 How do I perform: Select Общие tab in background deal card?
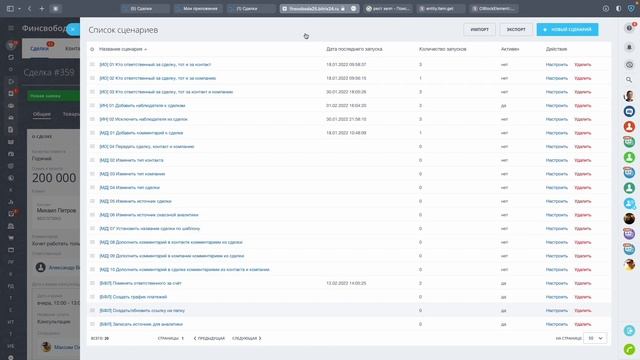point(42,114)
